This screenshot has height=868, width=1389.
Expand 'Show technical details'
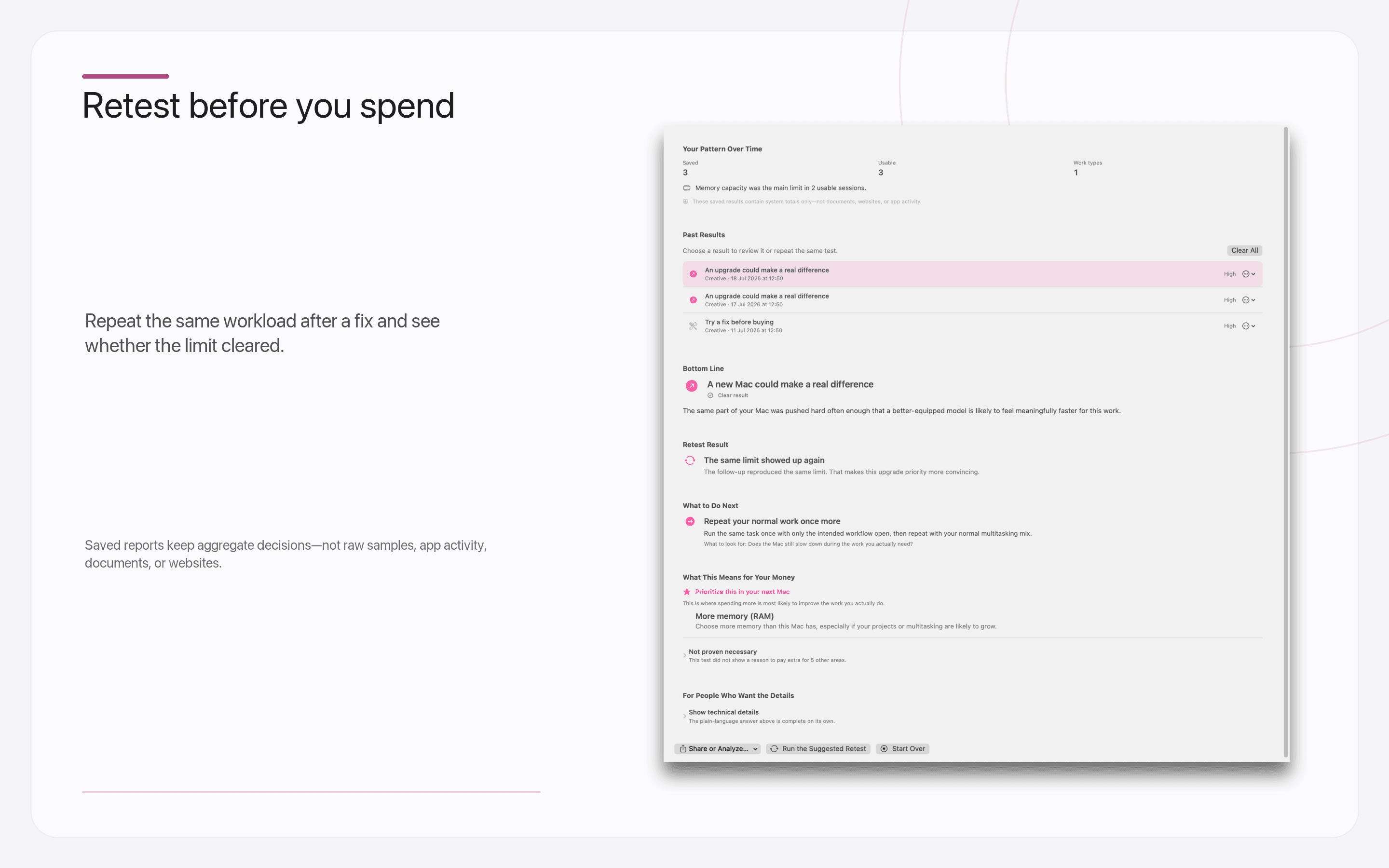point(685,716)
